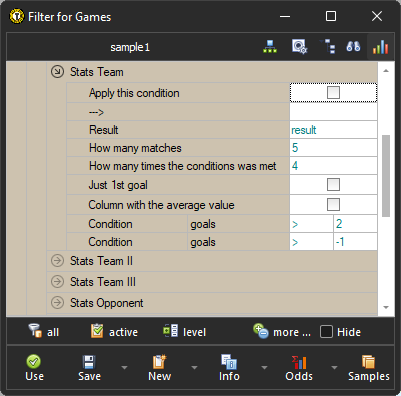Close the Filter for Games window
This screenshot has height=396, width=401.
pyautogui.click(x=377, y=16)
